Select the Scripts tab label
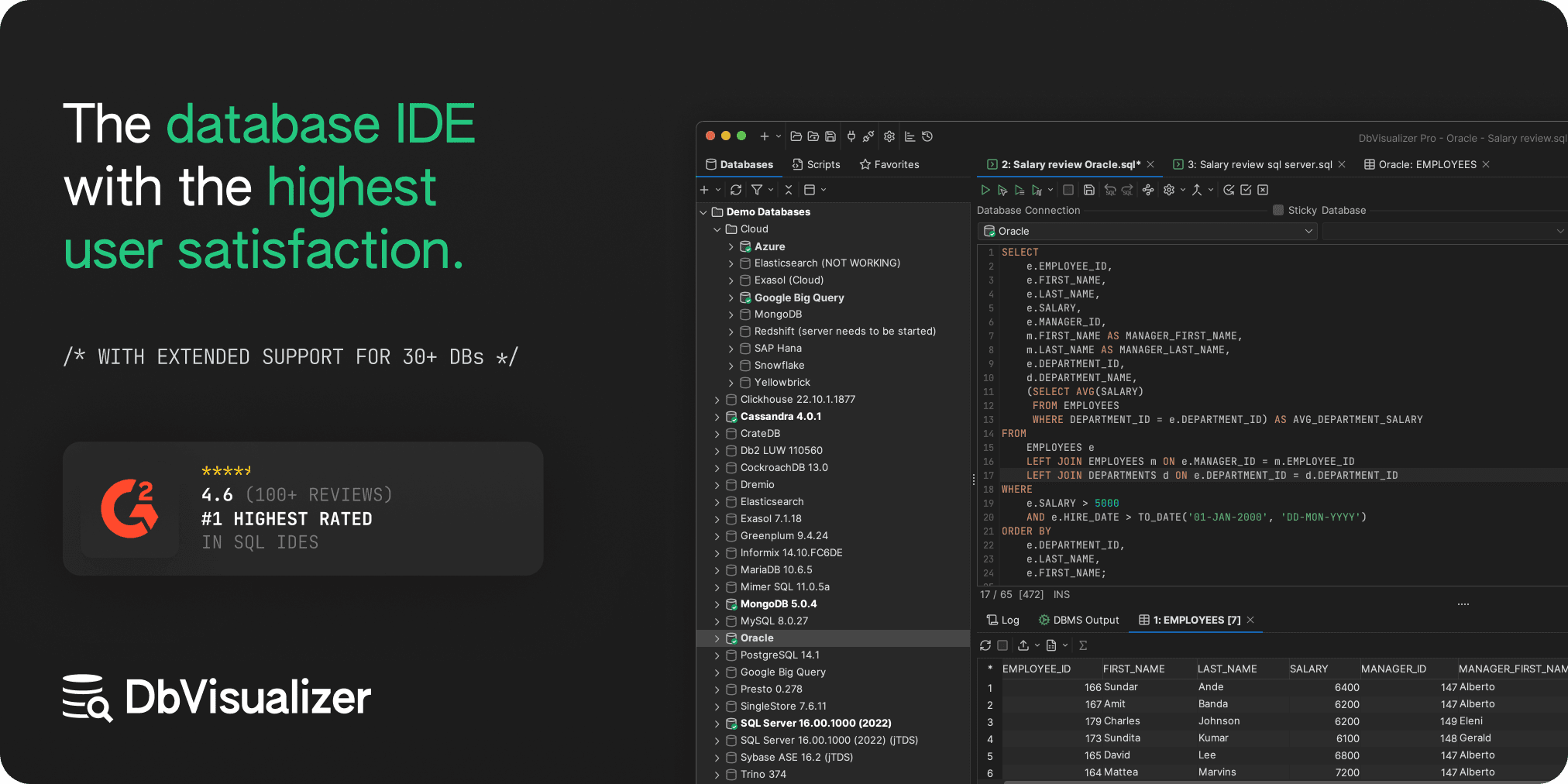 point(824,164)
